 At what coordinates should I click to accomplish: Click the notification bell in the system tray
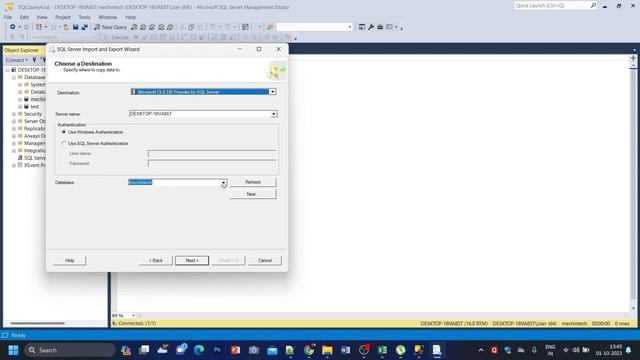click(629, 350)
